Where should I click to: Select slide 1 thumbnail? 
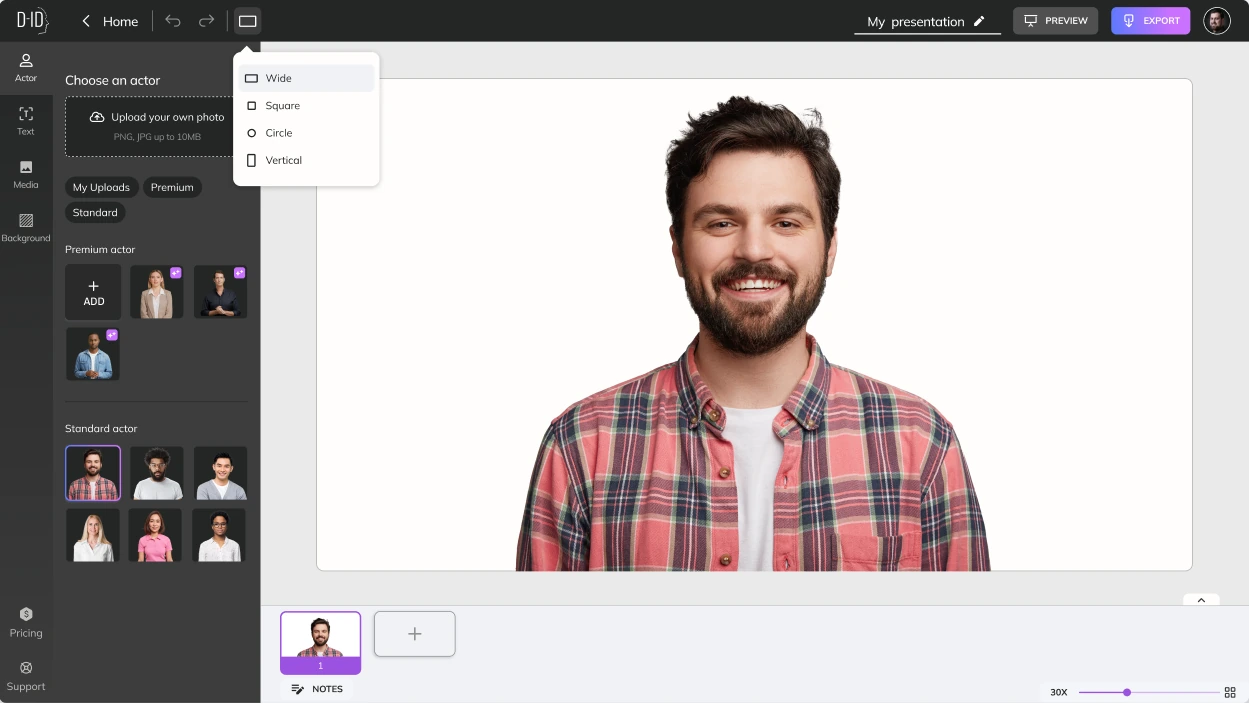[x=320, y=643]
